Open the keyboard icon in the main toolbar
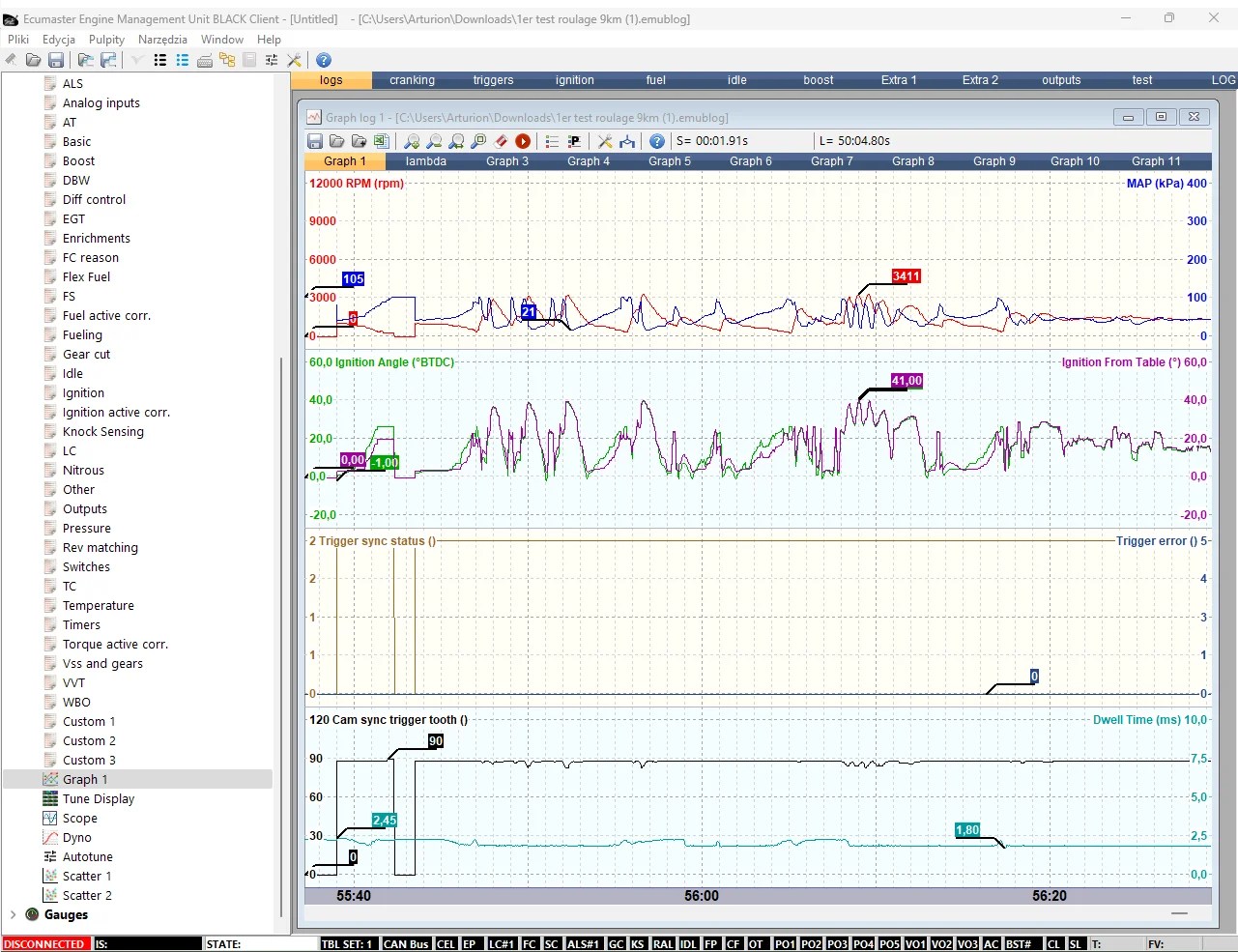 pyautogui.click(x=205, y=60)
